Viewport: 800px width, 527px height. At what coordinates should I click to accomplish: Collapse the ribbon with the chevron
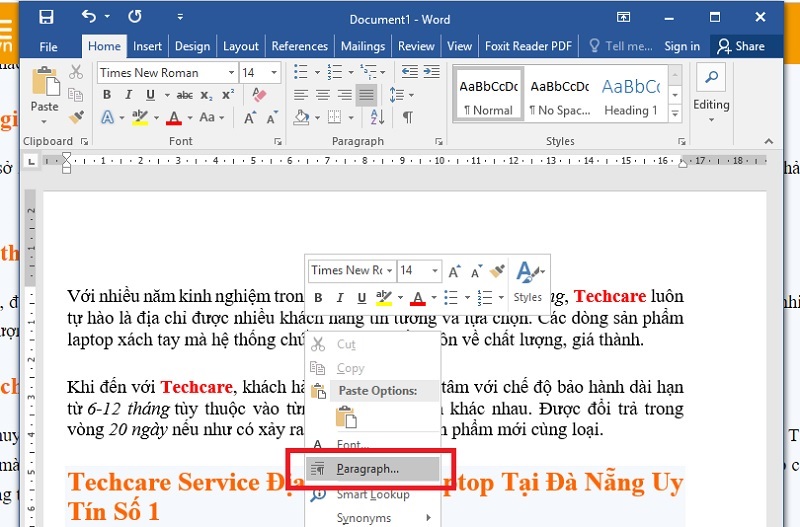tap(769, 141)
